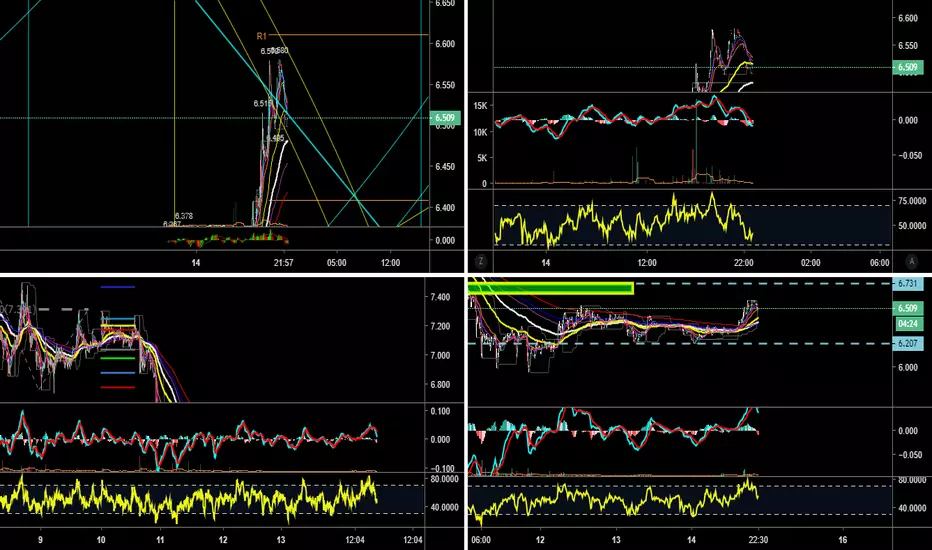Click the 6.450 price scale value on the top-left chart
This screenshot has width=932, height=550.
coord(445,167)
